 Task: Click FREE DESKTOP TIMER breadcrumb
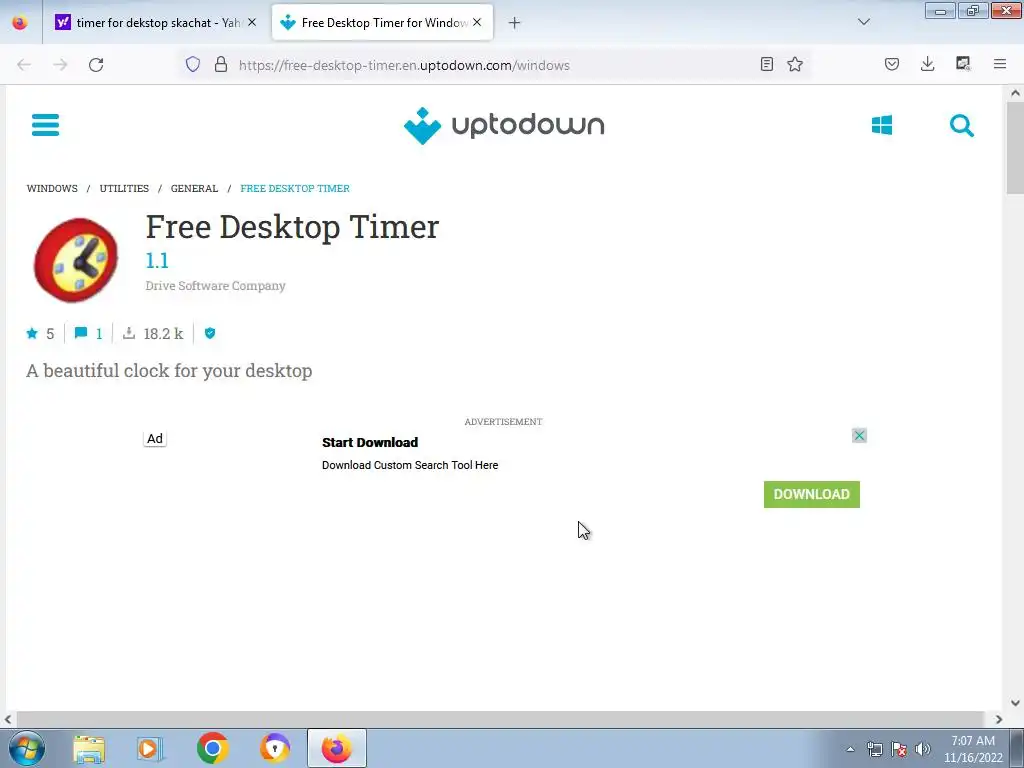[x=295, y=188]
